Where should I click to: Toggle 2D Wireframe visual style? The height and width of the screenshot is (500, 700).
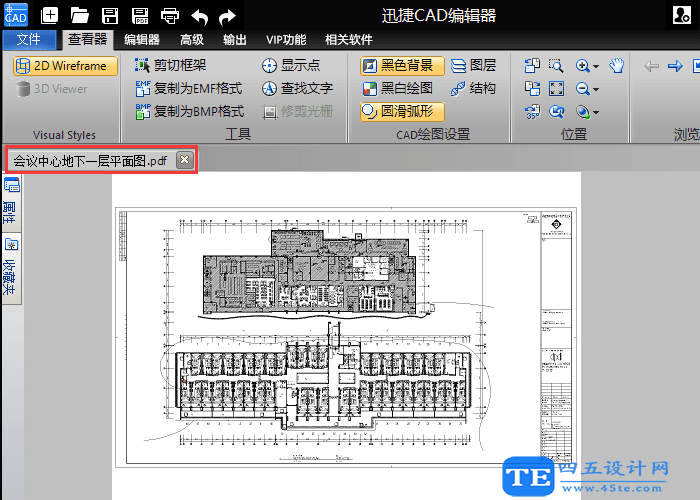pyautogui.click(x=65, y=66)
